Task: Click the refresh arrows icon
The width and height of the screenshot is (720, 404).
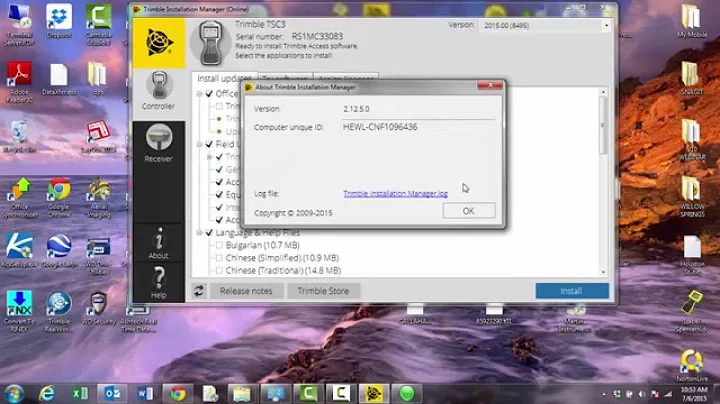Action: [x=198, y=291]
